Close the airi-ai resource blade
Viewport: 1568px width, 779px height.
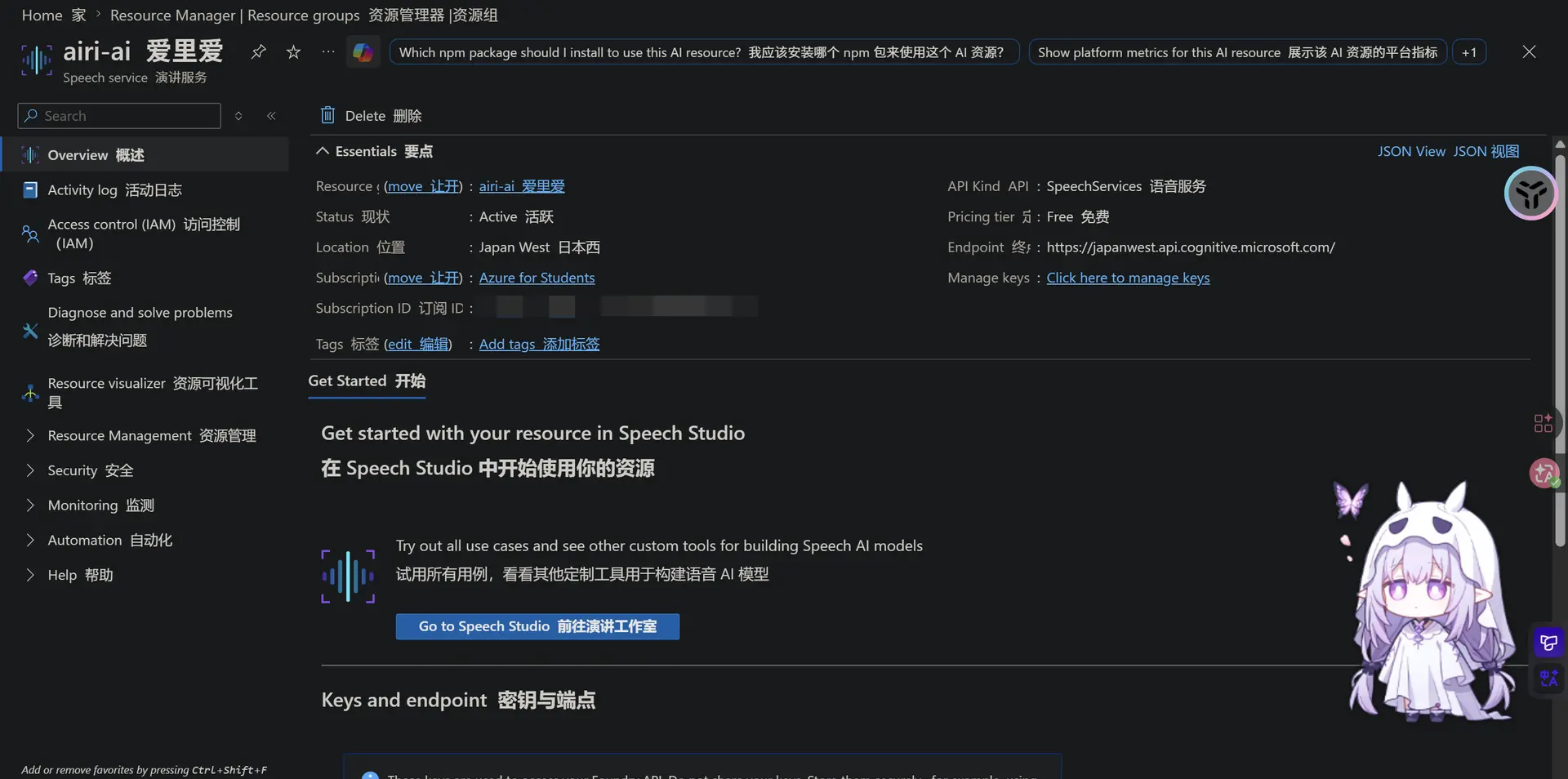[1529, 52]
